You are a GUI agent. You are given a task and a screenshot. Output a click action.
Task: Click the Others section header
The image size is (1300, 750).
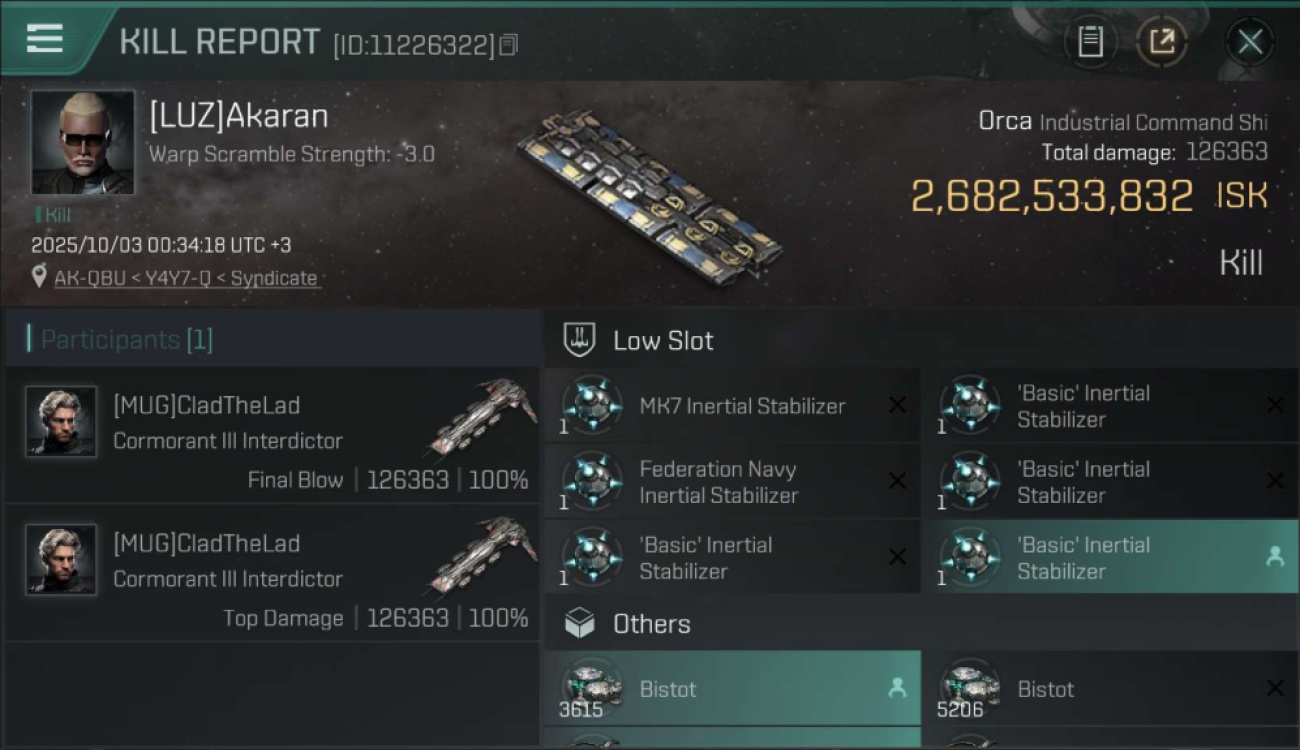(651, 624)
